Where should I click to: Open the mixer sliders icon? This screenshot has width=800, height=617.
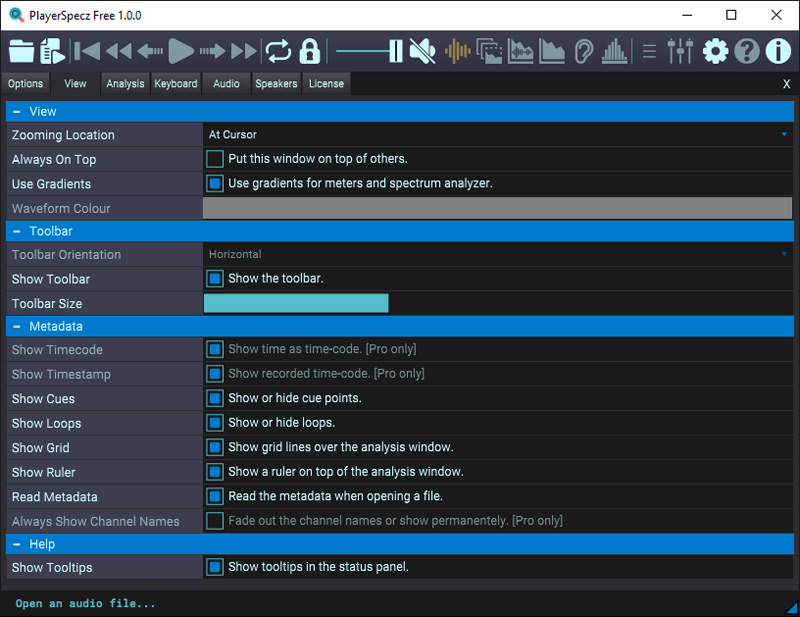pyautogui.click(x=680, y=51)
